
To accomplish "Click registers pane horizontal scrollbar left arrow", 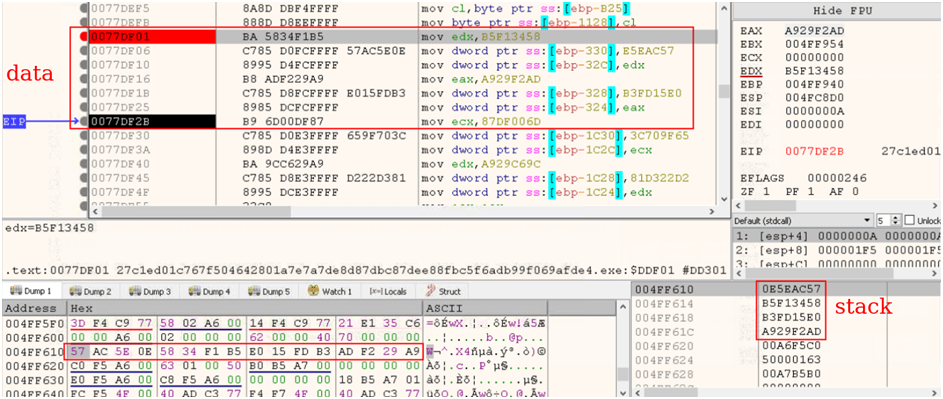I will pos(739,205).
